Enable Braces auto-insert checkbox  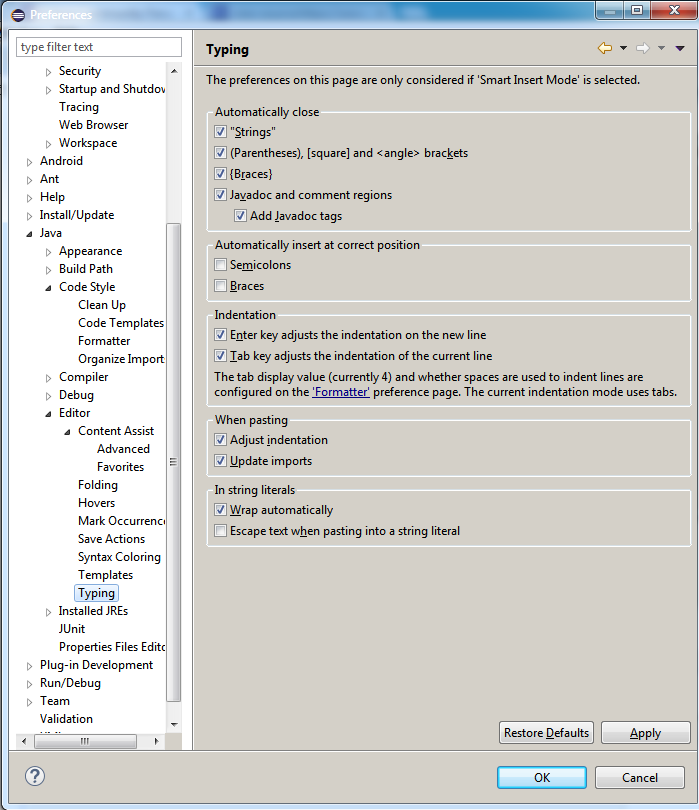[x=221, y=286]
